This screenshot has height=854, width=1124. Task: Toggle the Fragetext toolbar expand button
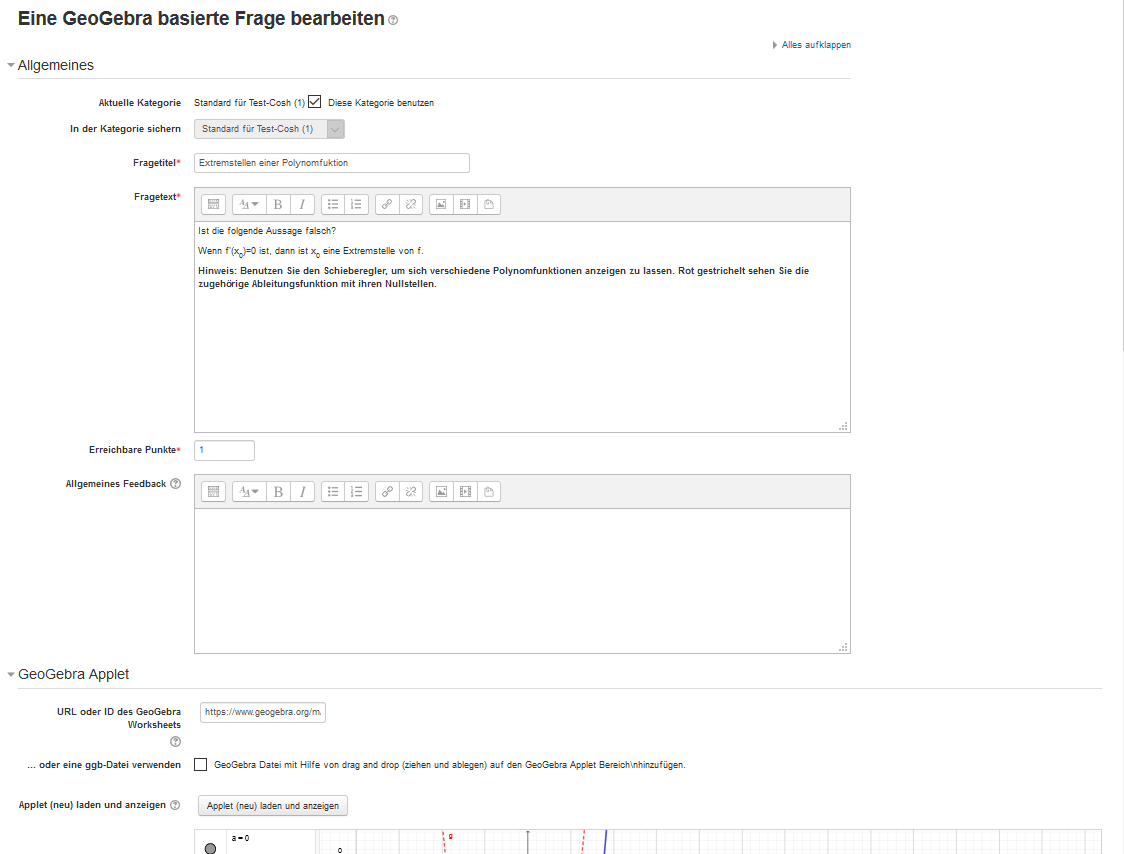[213, 205]
